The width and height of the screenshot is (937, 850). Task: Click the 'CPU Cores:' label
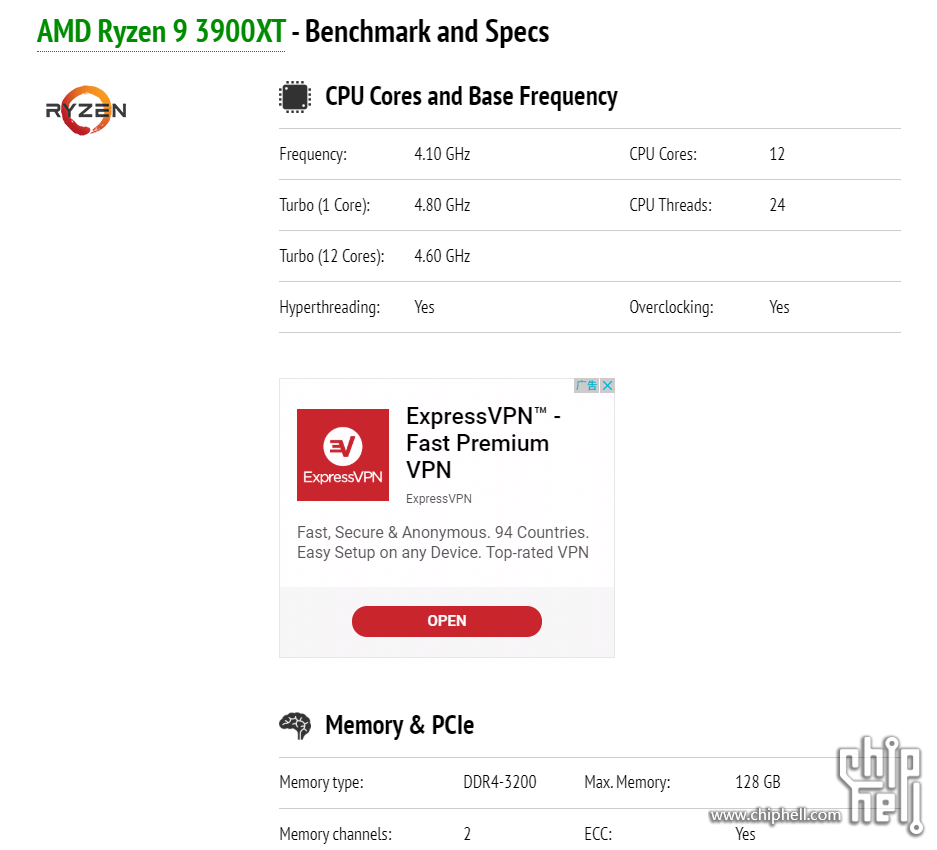coord(663,154)
